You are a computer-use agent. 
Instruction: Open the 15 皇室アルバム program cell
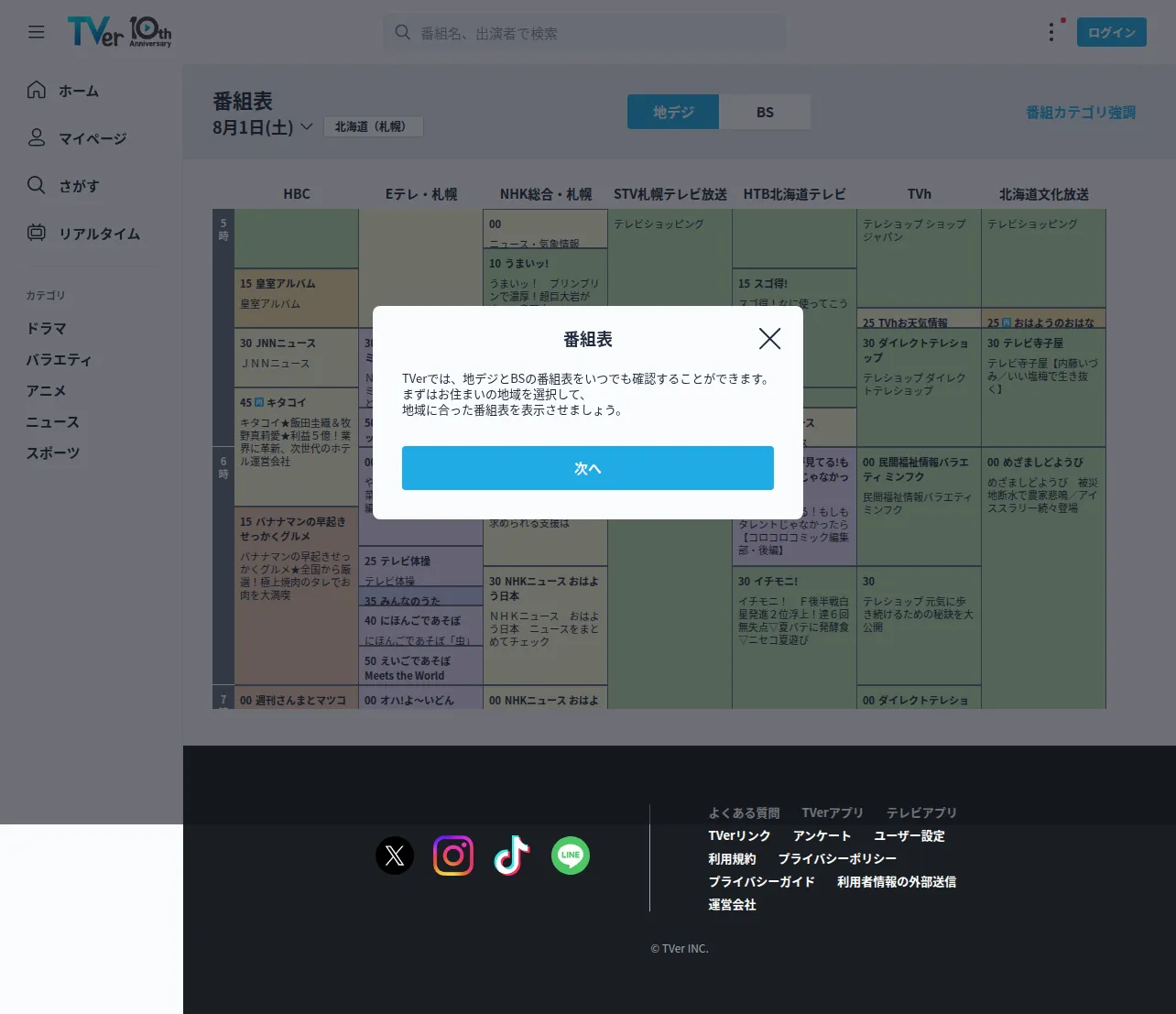(297, 298)
